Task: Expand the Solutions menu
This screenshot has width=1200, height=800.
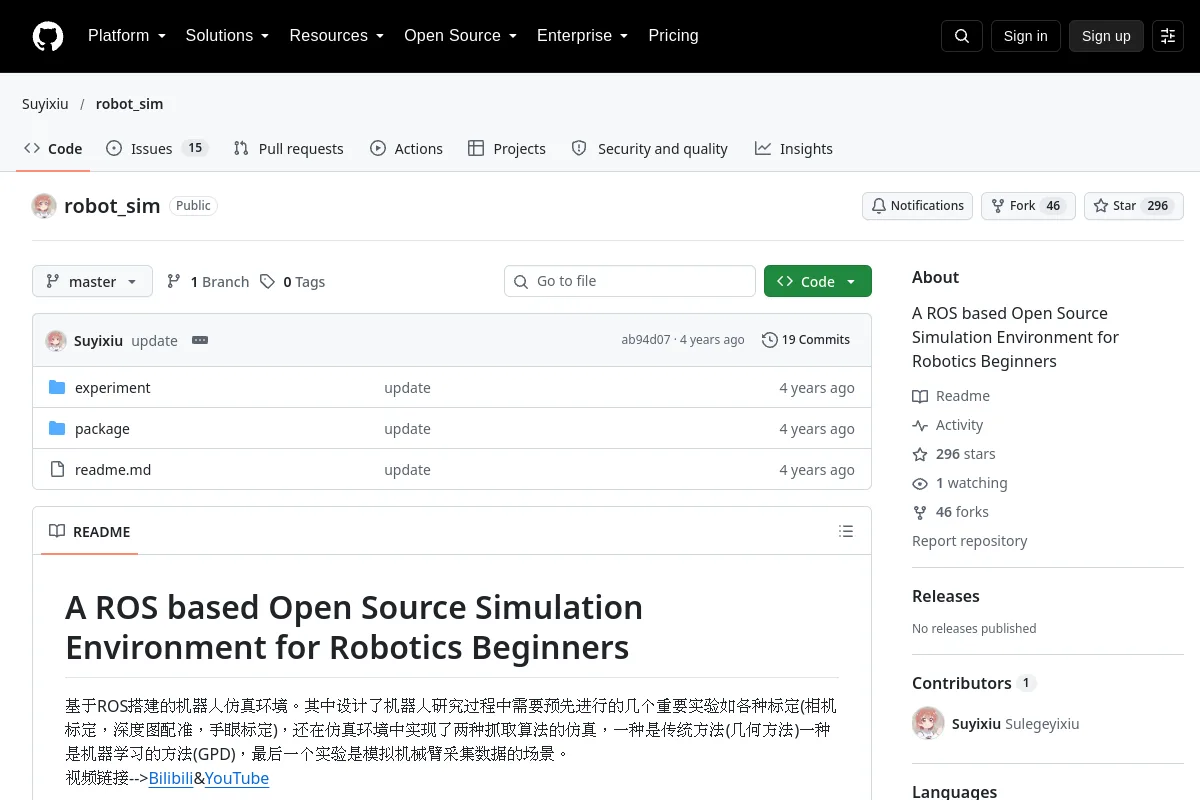Action: click(x=227, y=36)
